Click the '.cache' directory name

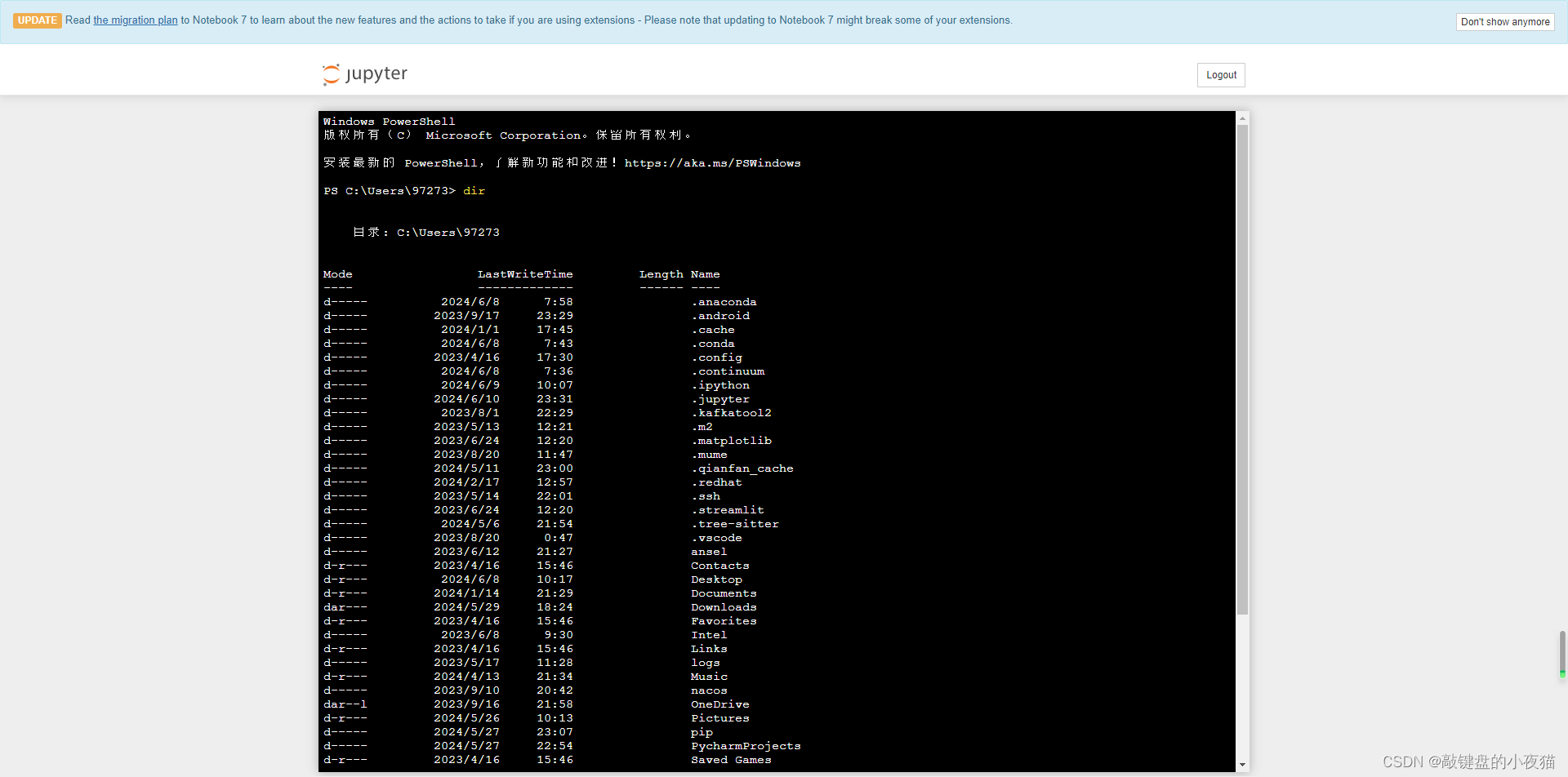[713, 330]
